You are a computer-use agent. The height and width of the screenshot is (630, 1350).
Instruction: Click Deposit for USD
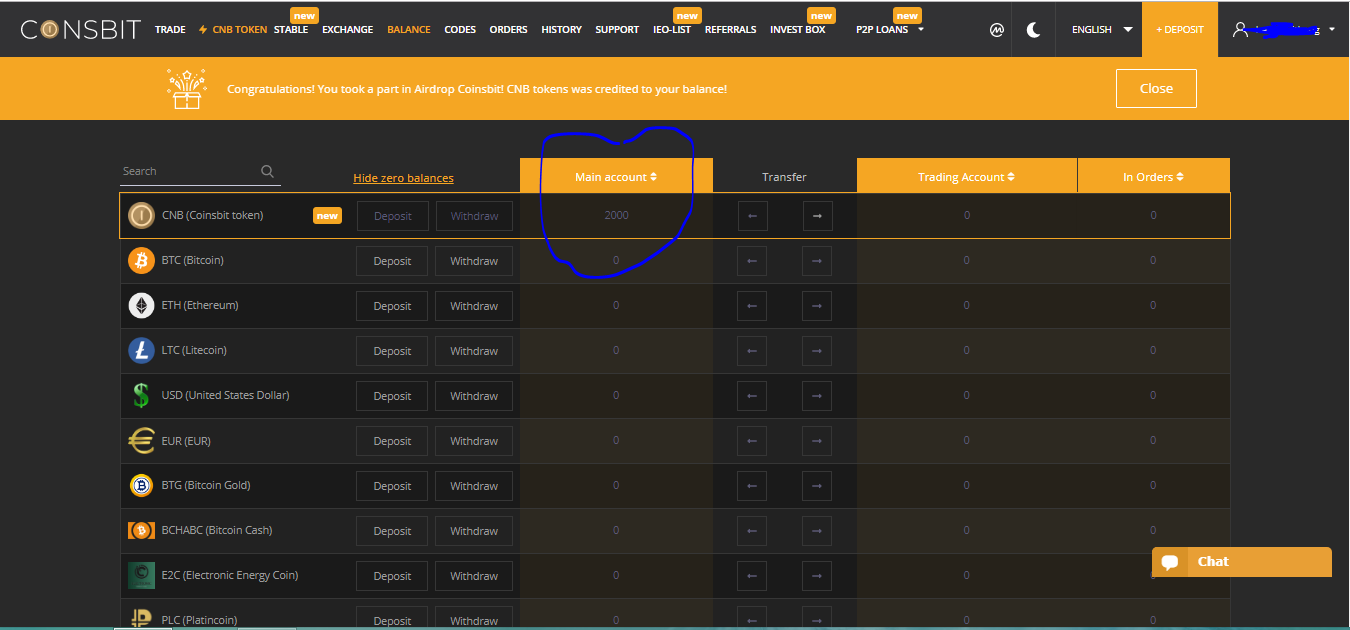[392, 396]
